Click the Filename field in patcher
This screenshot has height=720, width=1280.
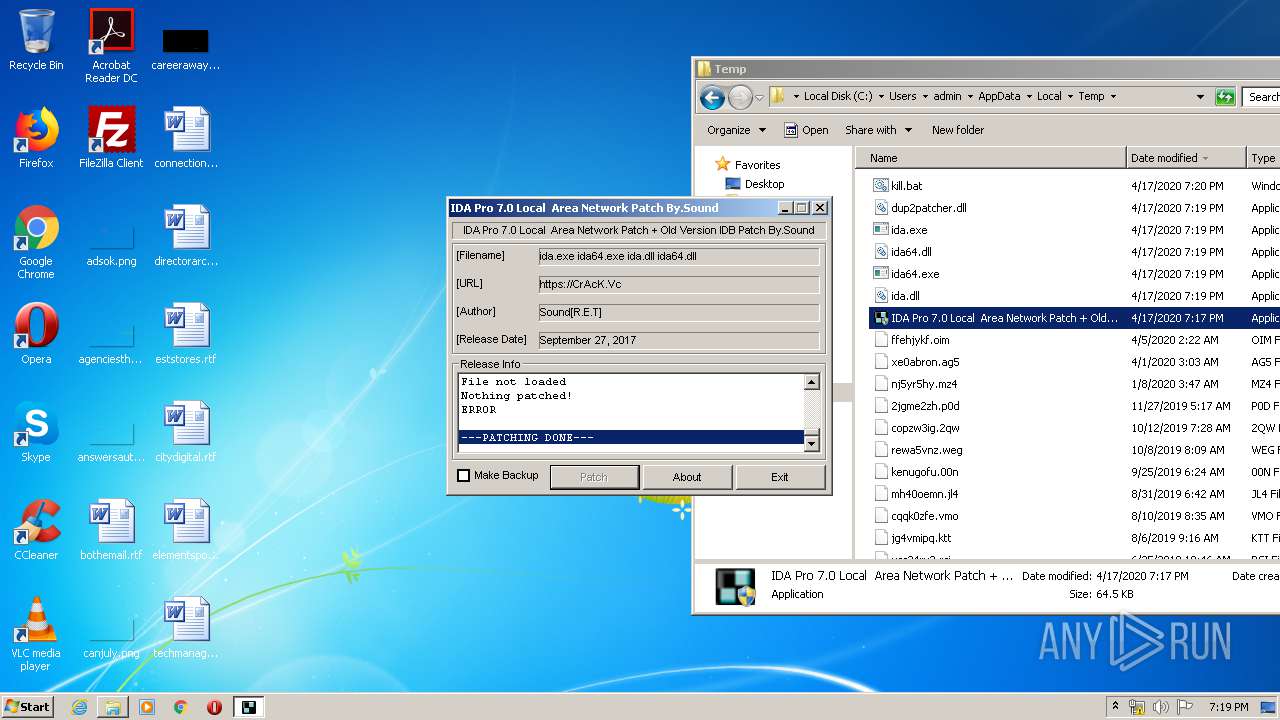pos(678,256)
